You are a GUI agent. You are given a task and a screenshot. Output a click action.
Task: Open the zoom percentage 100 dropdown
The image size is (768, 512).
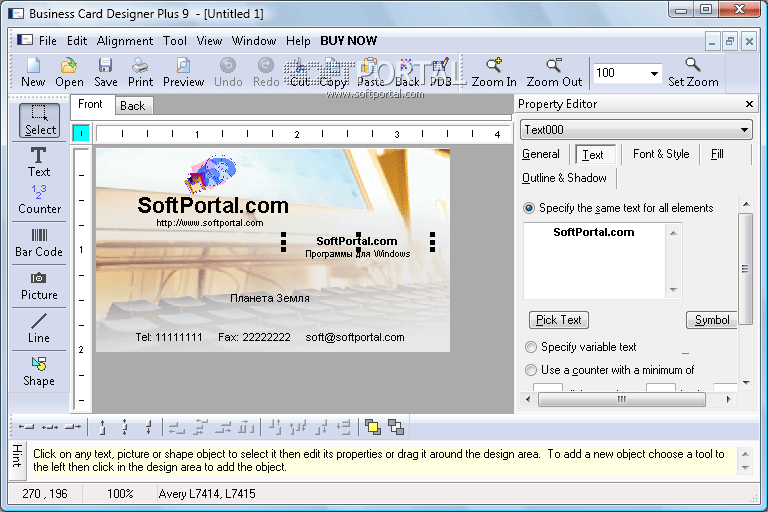click(654, 73)
